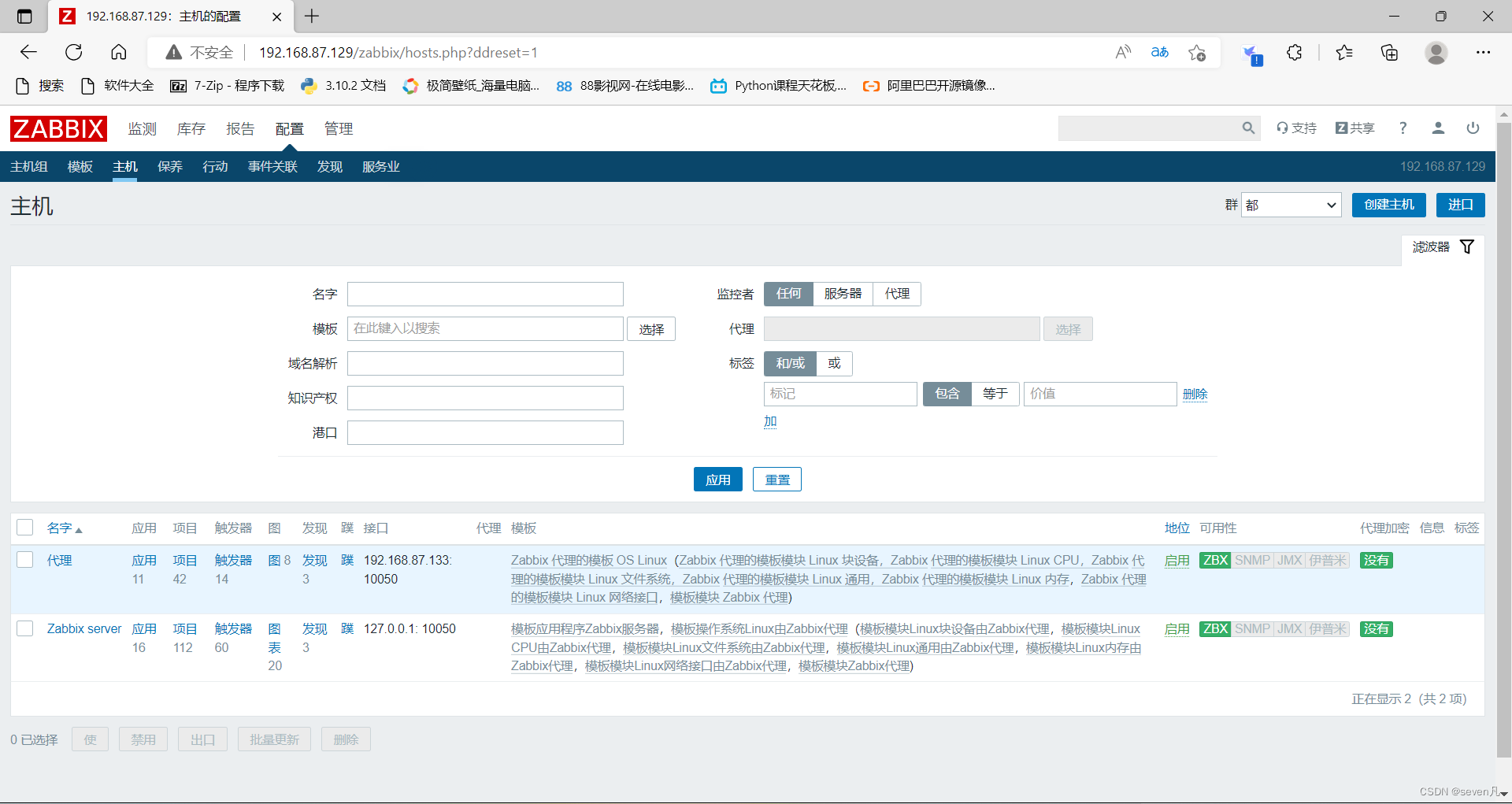Open the Zabbix server host link

coord(84,628)
